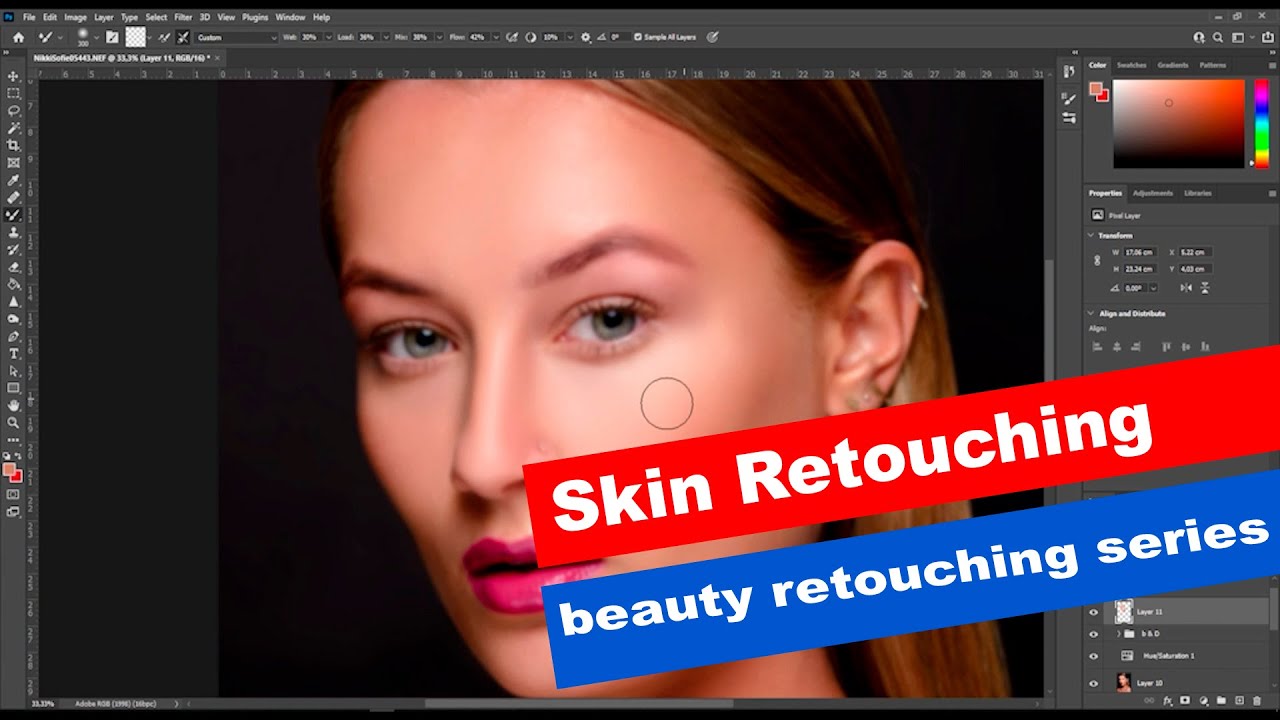Open the Wet percentage dropdown
The width and height of the screenshot is (1280, 720).
click(328, 37)
